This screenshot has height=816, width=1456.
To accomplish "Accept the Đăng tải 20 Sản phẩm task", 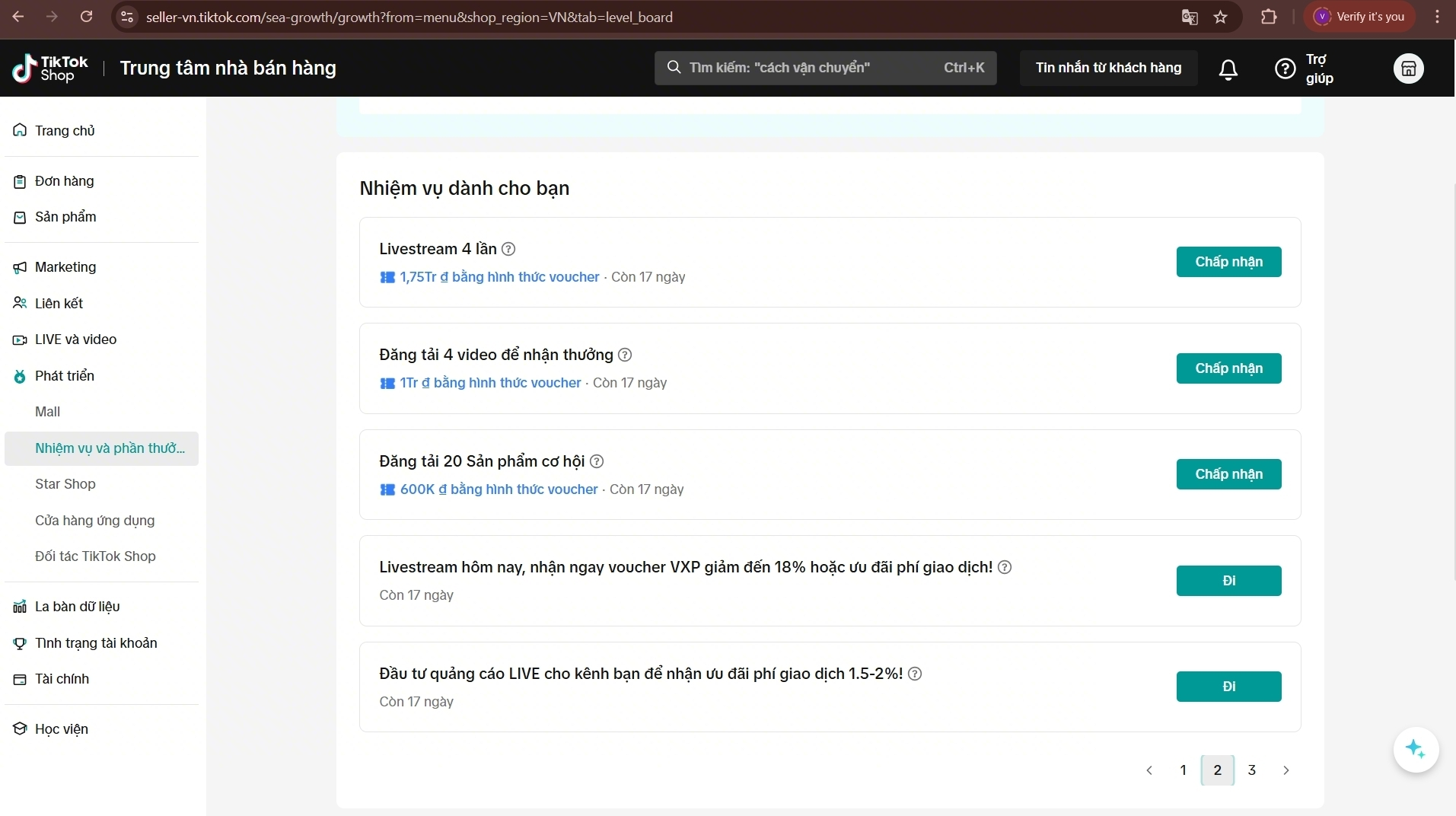I will [x=1228, y=474].
